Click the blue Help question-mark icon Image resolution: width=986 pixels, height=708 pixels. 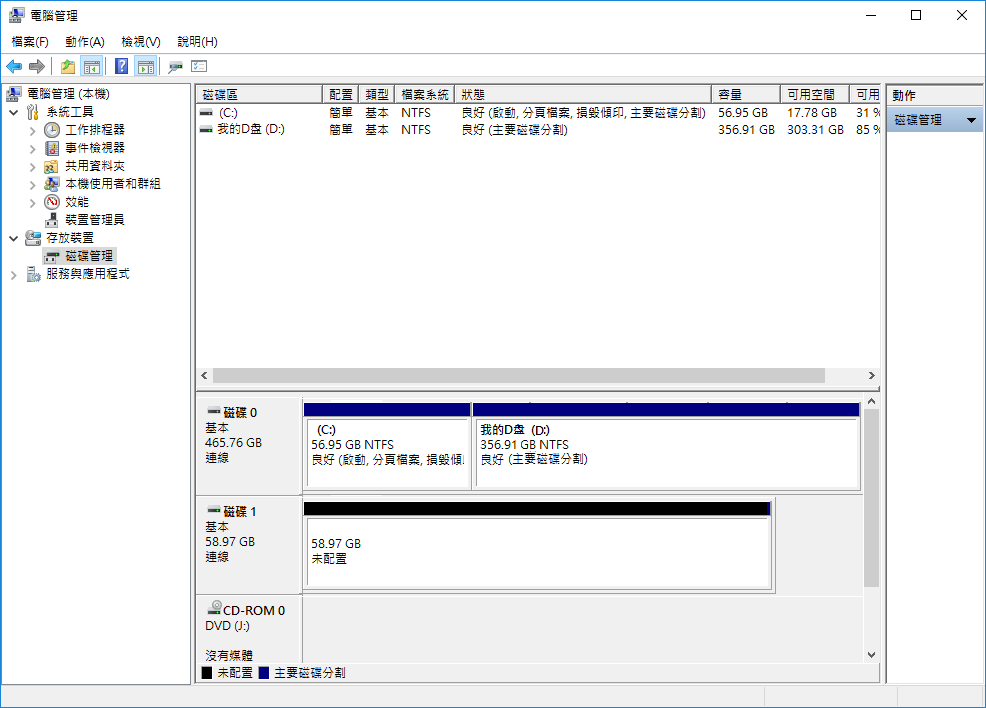pyautogui.click(x=121, y=66)
